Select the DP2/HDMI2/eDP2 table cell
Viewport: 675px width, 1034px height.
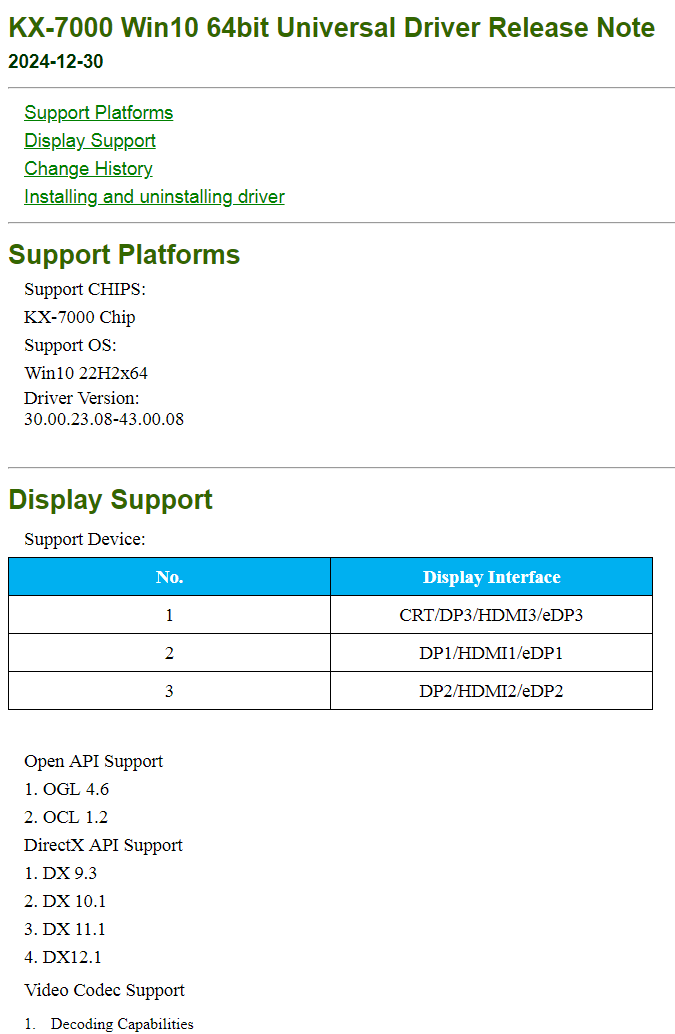[x=491, y=691]
